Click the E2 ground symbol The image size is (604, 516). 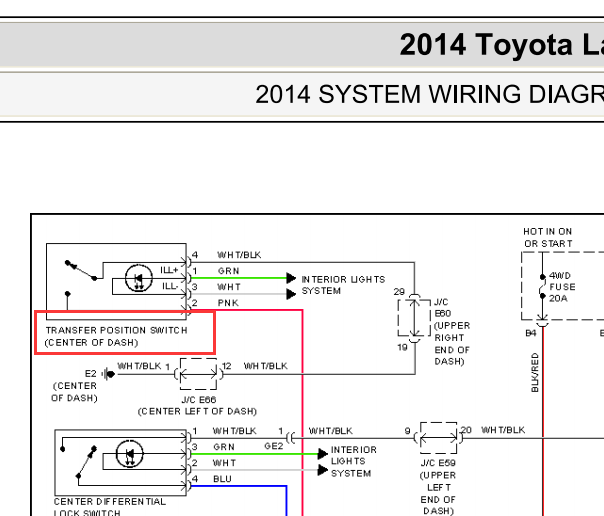point(109,374)
